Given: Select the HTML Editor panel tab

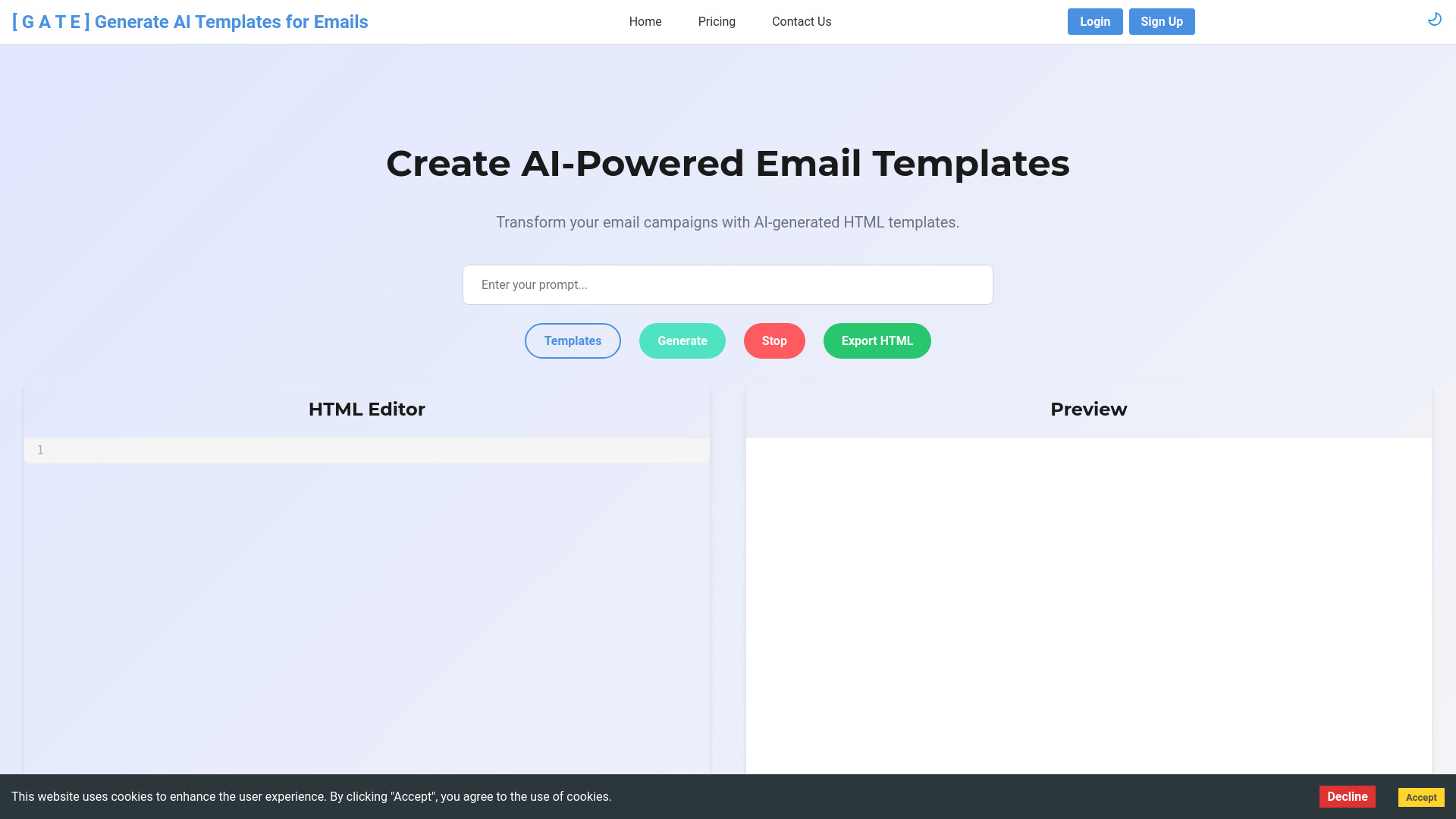Looking at the screenshot, I should pyautogui.click(x=366, y=409).
